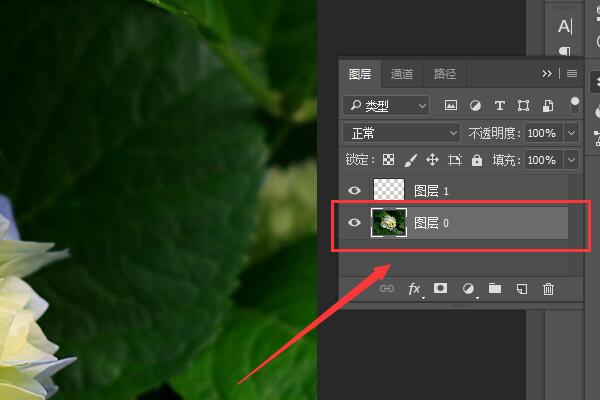Lock image pixels brush icon
The height and width of the screenshot is (400, 600).
(410, 160)
